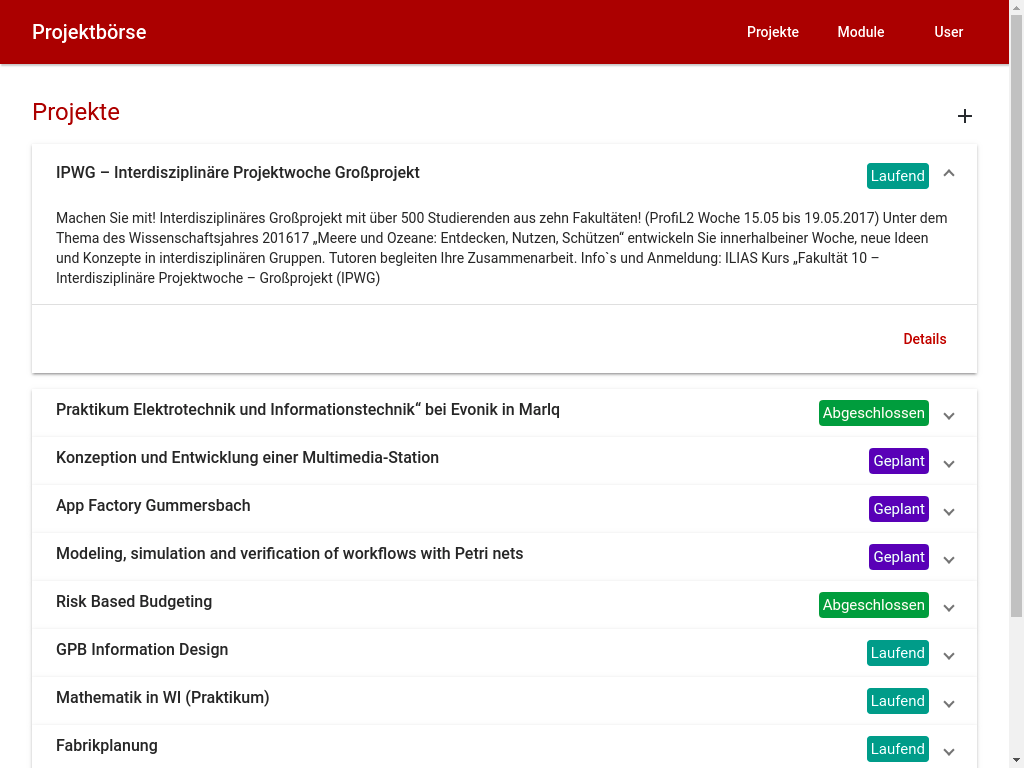Click Geplant badge on Petri nets project
Image resolution: width=1024 pixels, height=768 pixels.
(x=899, y=556)
